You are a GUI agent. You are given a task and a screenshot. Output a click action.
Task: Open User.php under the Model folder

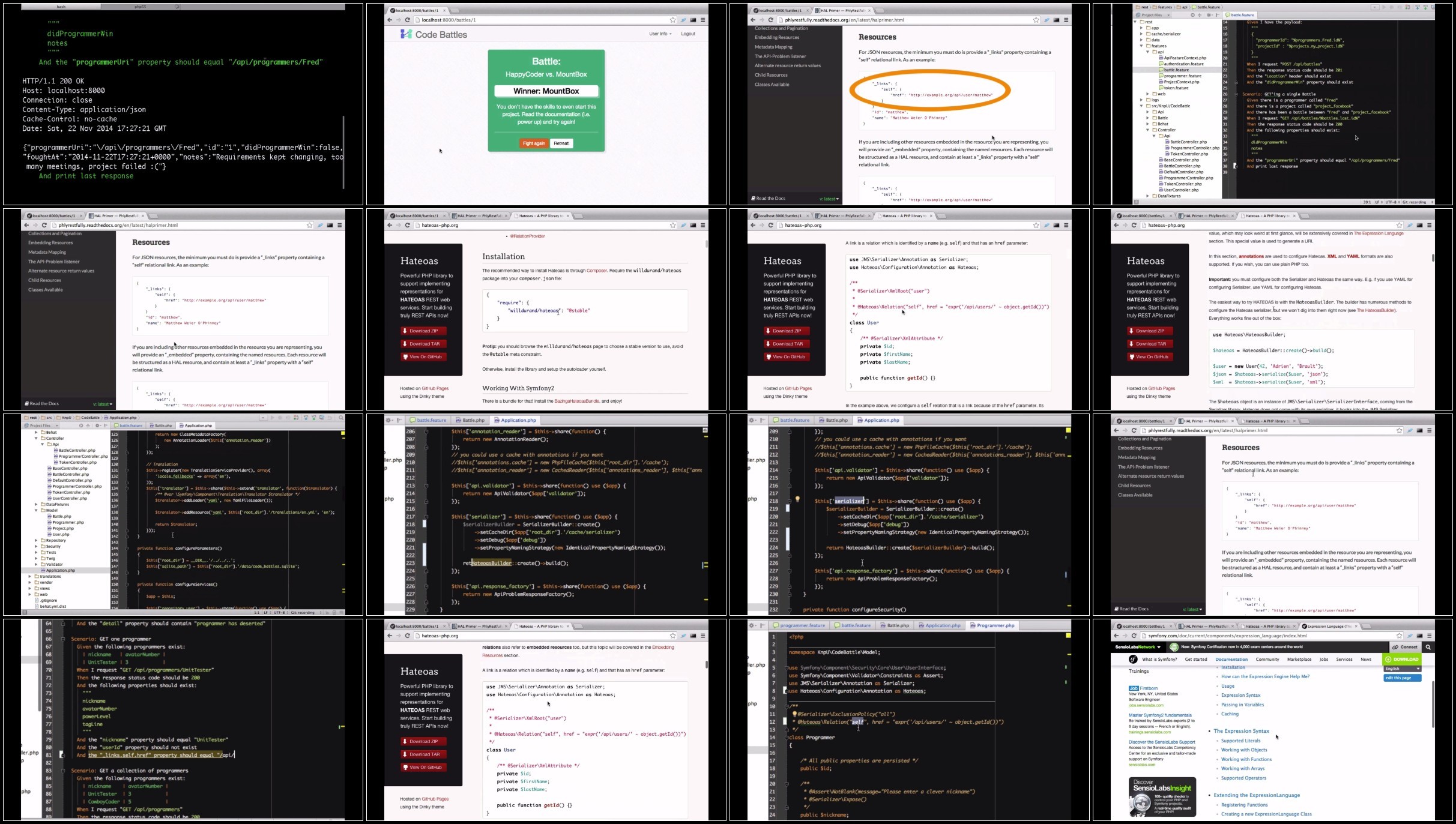point(58,534)
